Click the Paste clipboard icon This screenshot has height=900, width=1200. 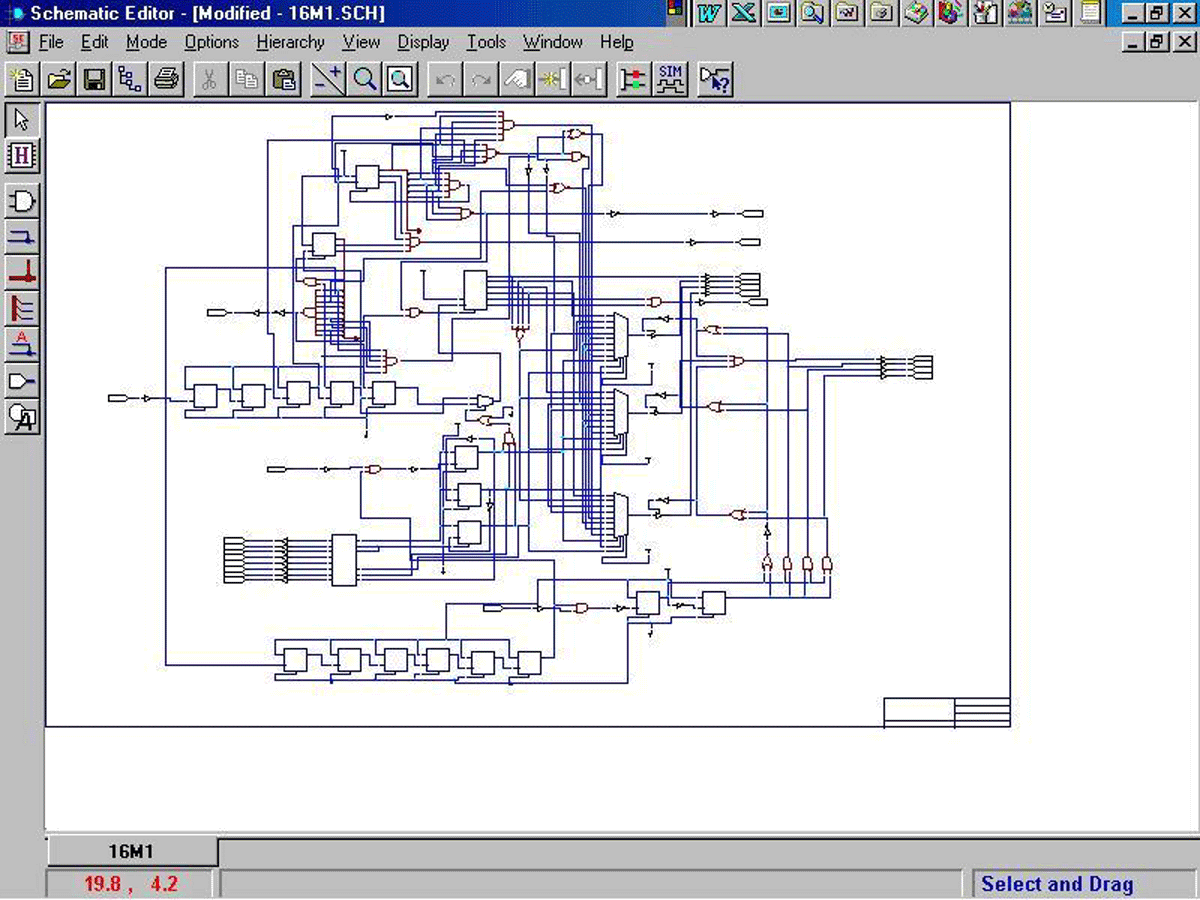(284, 79)
